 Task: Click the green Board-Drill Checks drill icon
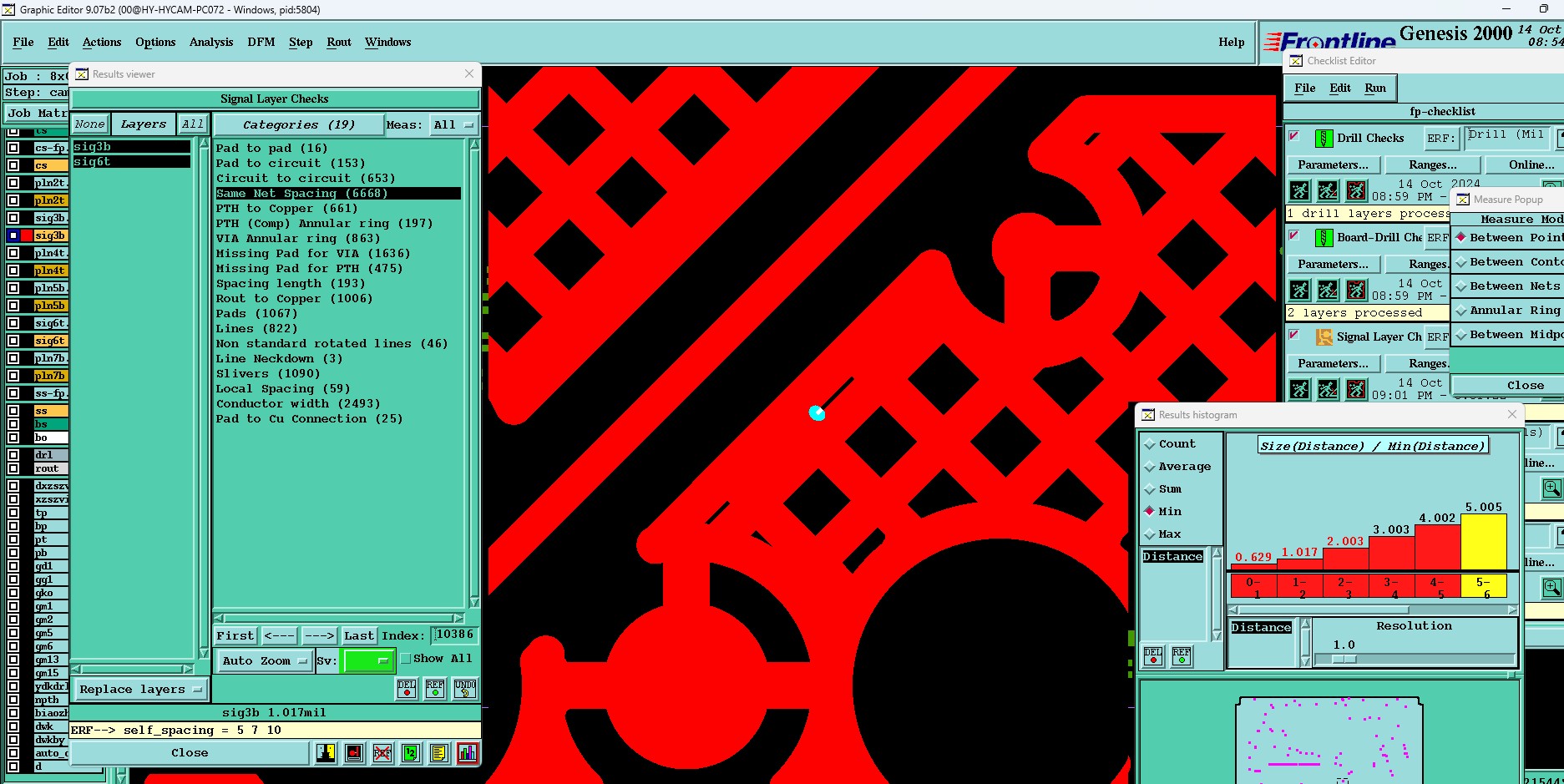pos(1324,238)
